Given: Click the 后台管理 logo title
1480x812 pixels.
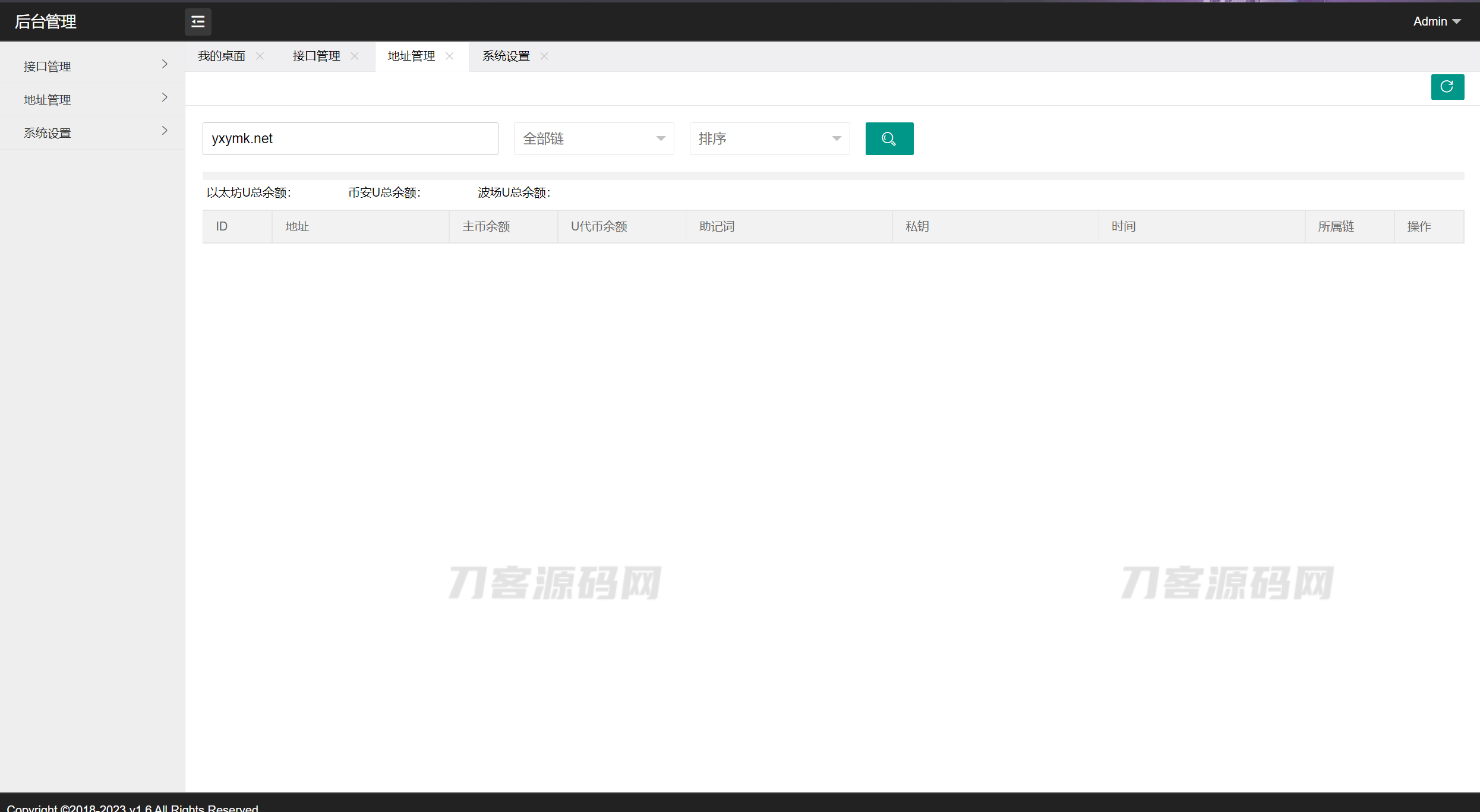Looking at the screenshot, I should 46,22.
